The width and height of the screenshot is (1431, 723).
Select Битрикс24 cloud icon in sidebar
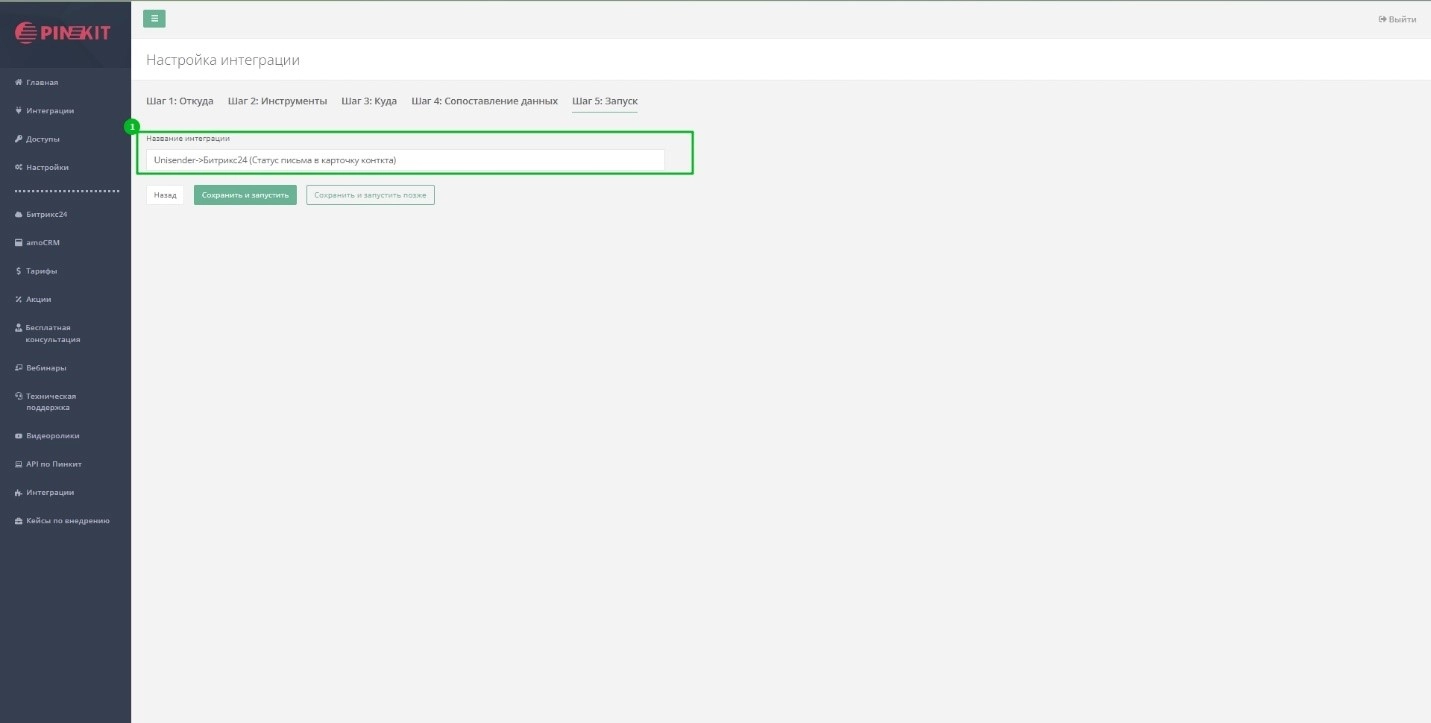point(18,214)
